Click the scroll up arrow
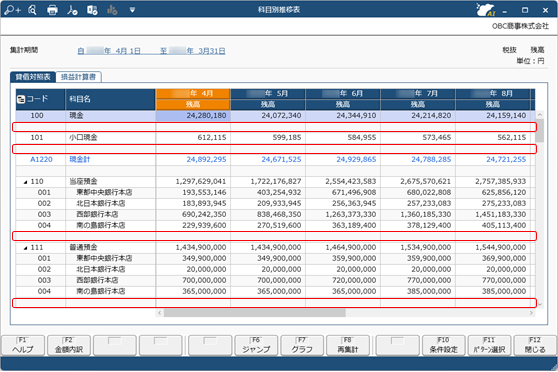Image resolution: width=558 pixels, height=372 pixels. point(539,115)
